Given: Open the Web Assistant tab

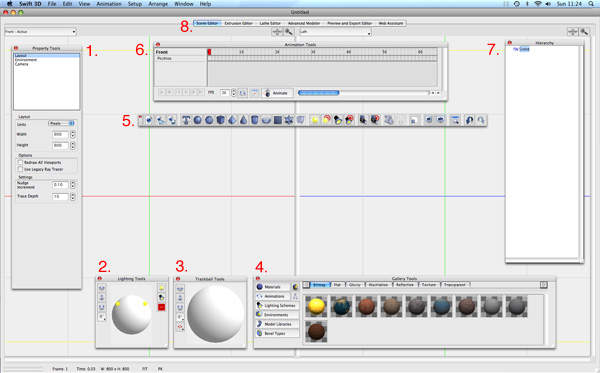Looking at the screenshot, I should click(x=391, y=23).
